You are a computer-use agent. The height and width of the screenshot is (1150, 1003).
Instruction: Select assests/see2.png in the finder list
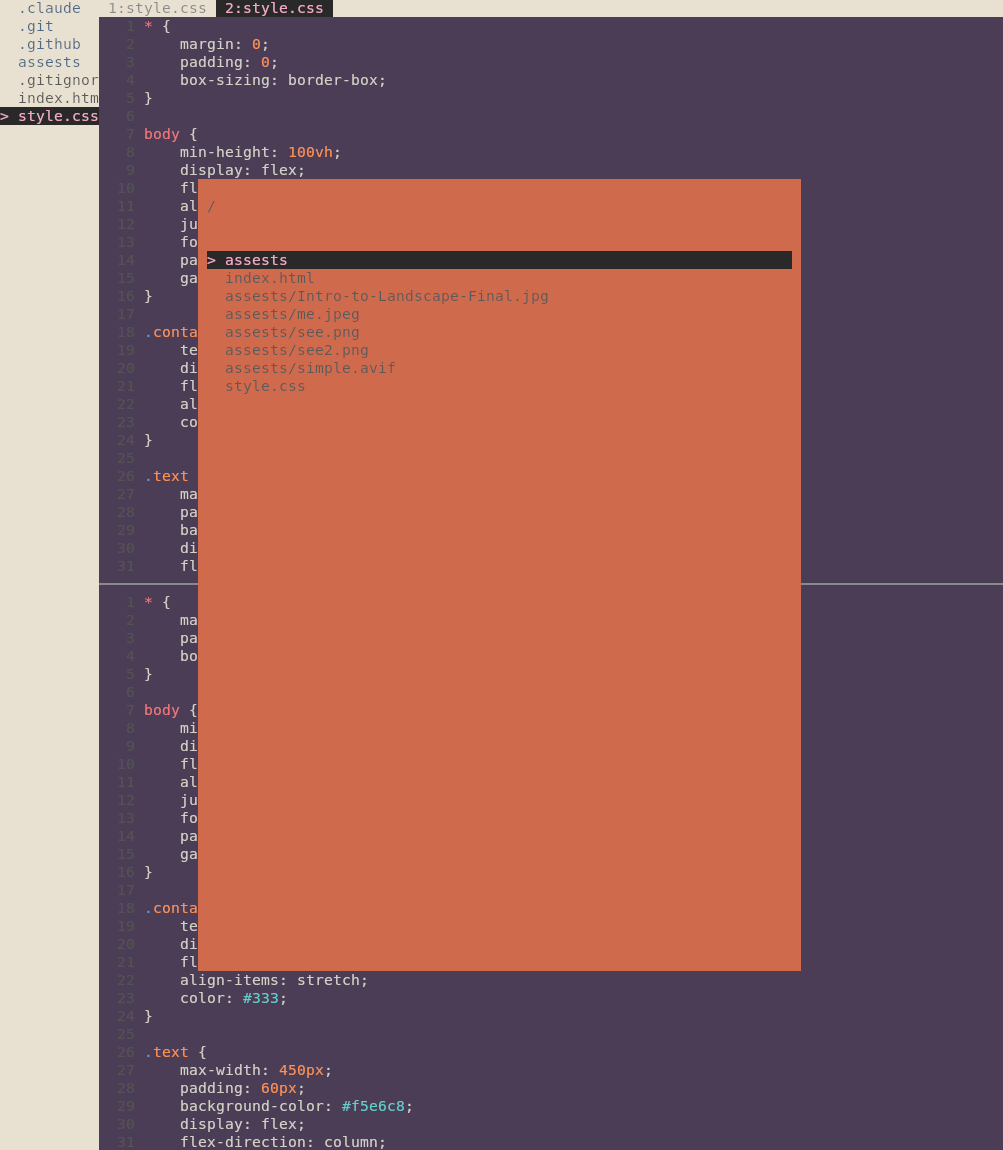(296, 350)
